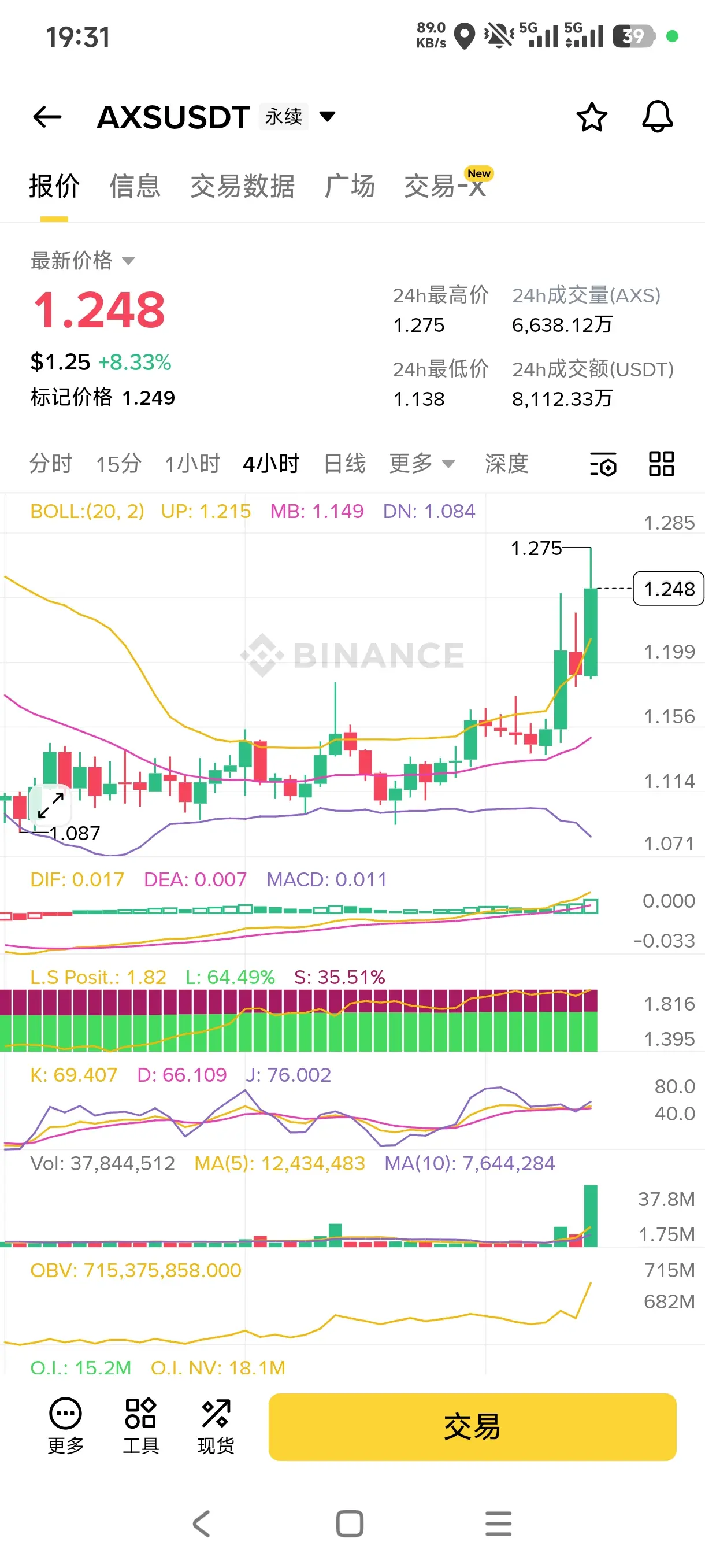Tap the 24h最低价 1.138 value

tap(418, 400)
